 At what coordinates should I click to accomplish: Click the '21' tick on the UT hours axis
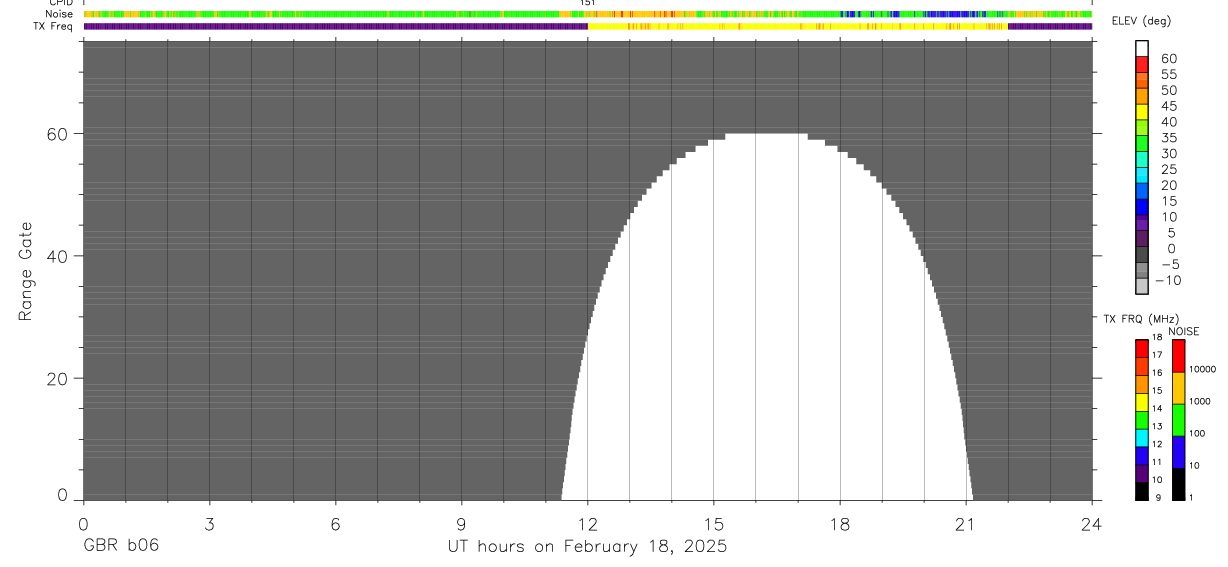pos(966,523)
